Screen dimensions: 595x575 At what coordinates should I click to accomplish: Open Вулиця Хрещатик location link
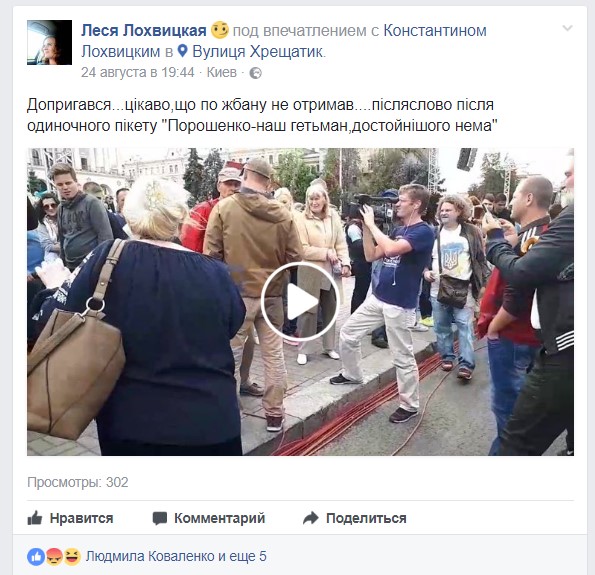258,52
